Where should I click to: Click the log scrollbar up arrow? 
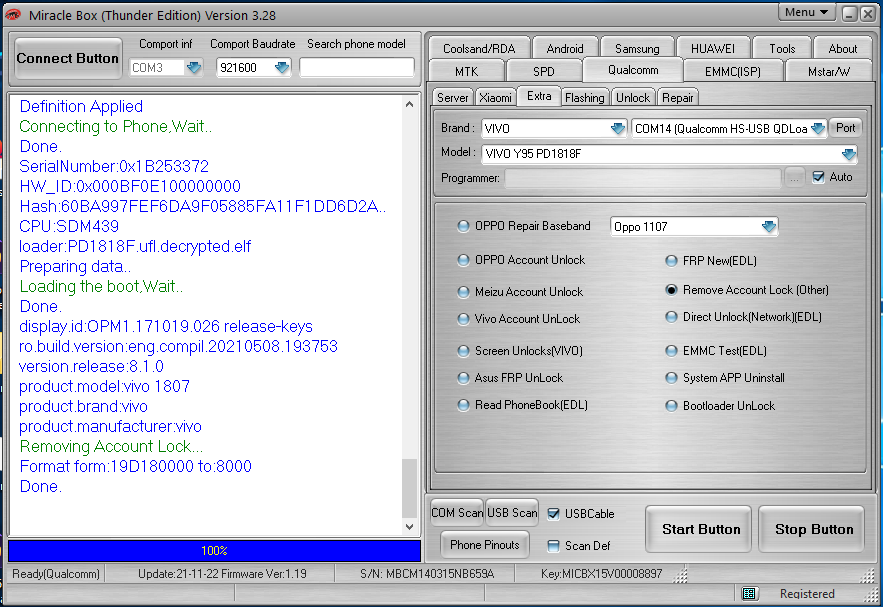click(409, 104)
